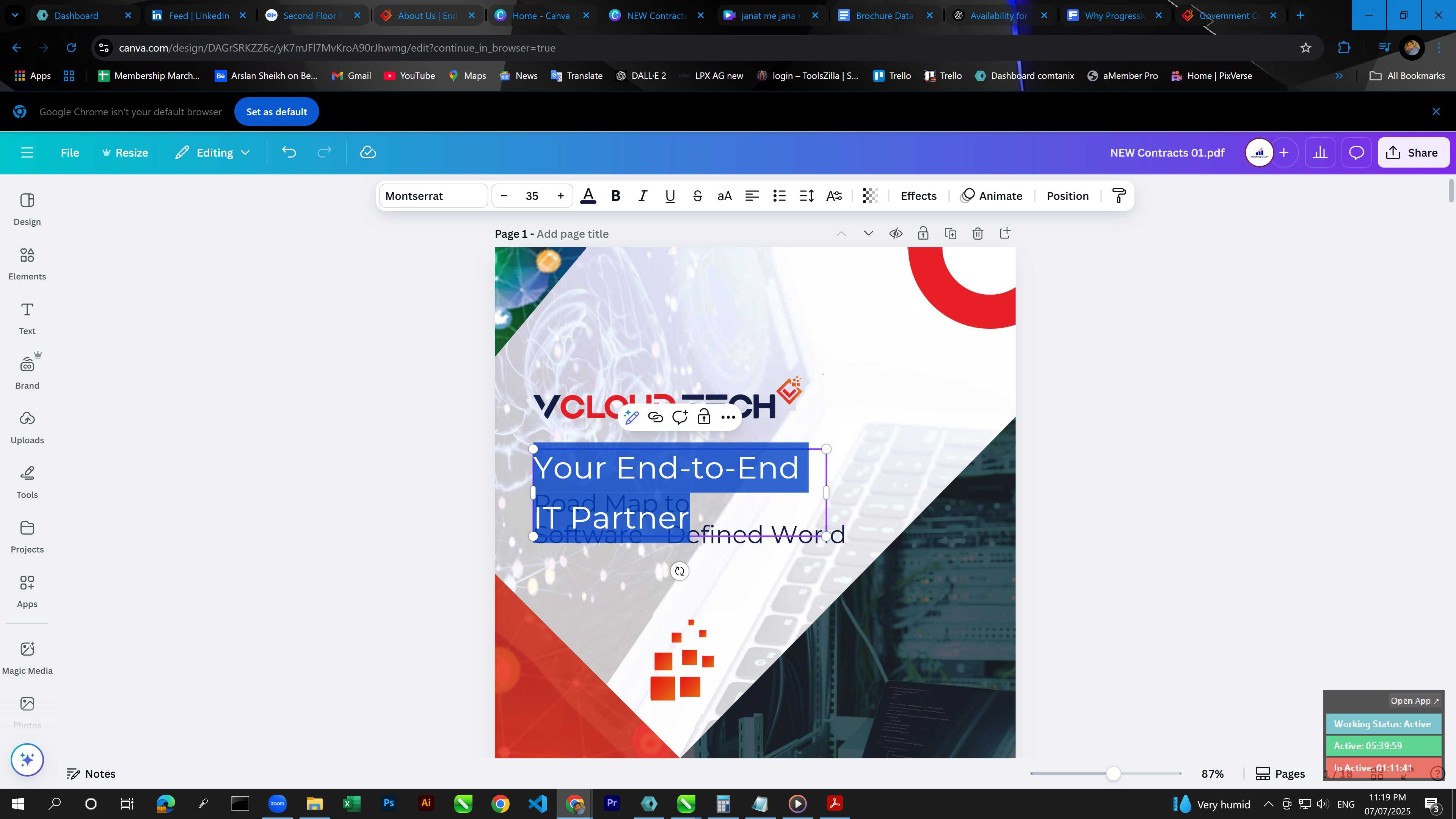The image size is (1456, 819).
Task: Move page down with chevron arrow
Action: pos(869,234)
